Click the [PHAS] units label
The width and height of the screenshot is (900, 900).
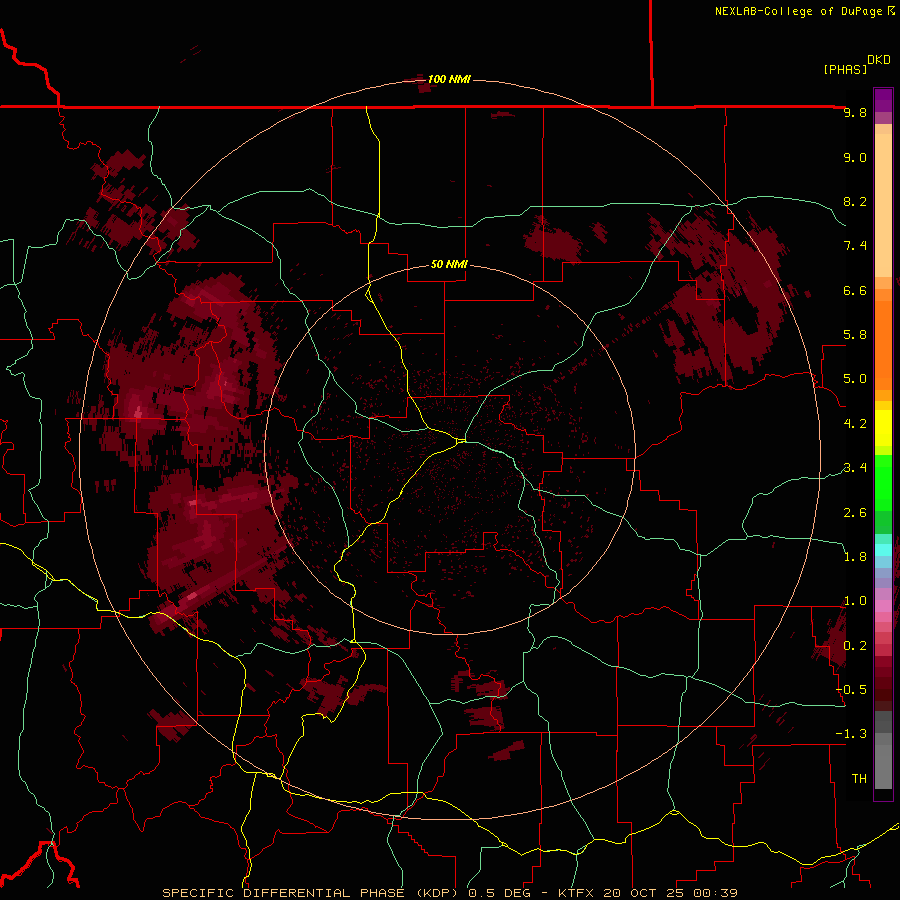tap(845, 69)
